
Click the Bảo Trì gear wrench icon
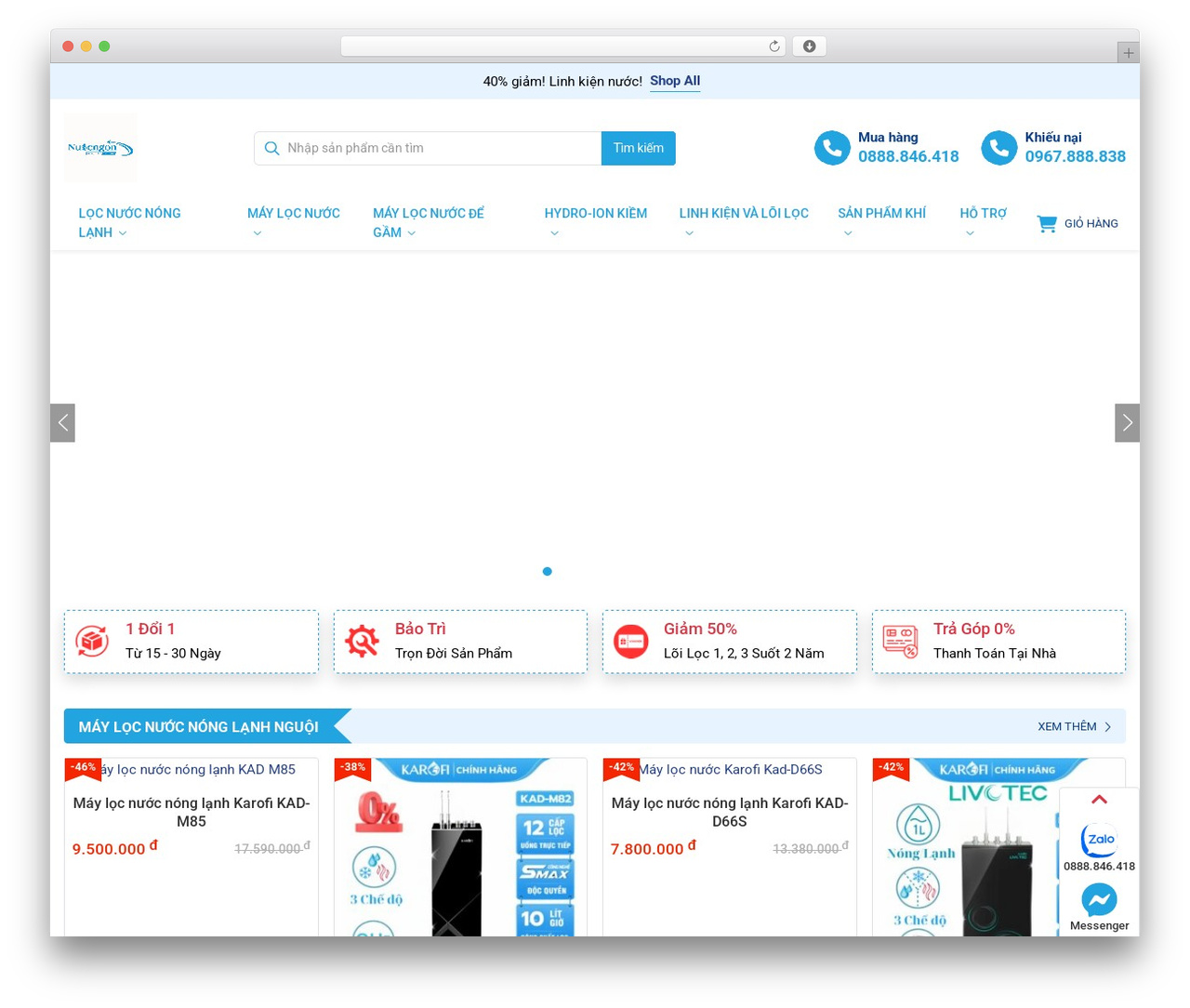click(x=362, y=641)
